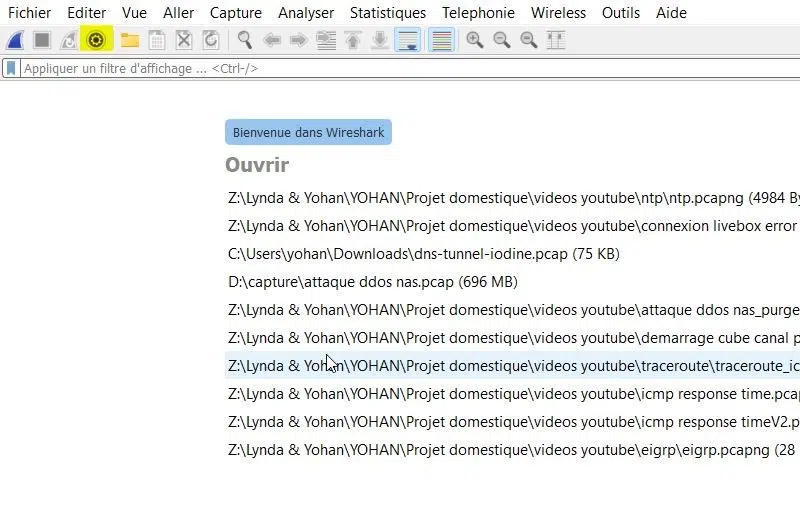Open recent file ntp.pcapng
This screenshot has height=514, width=800.
tap(512, 198)
